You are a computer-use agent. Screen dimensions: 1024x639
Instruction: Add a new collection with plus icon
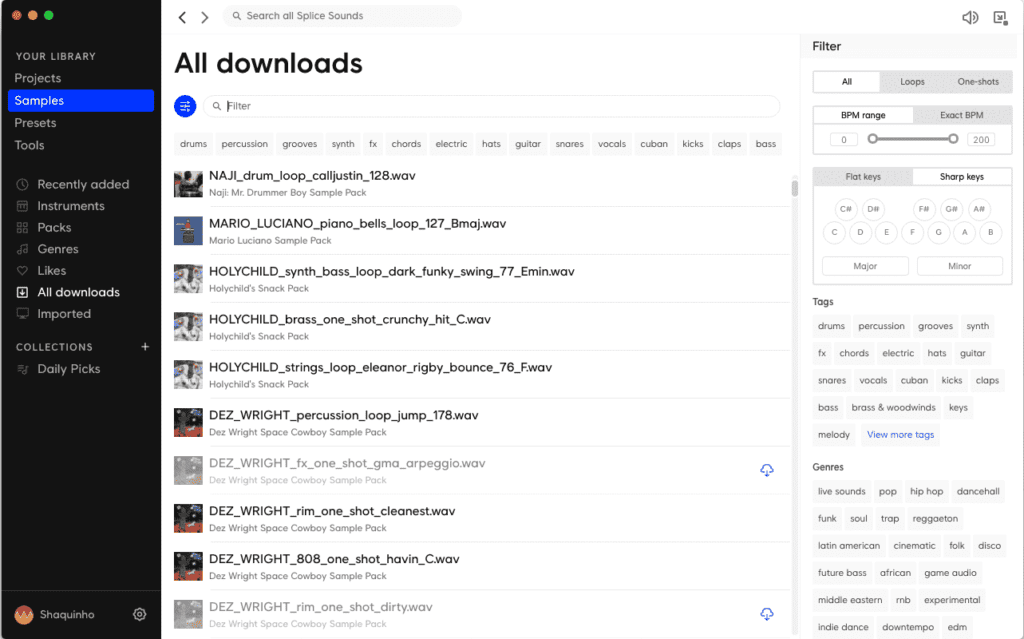pos(145,347)
